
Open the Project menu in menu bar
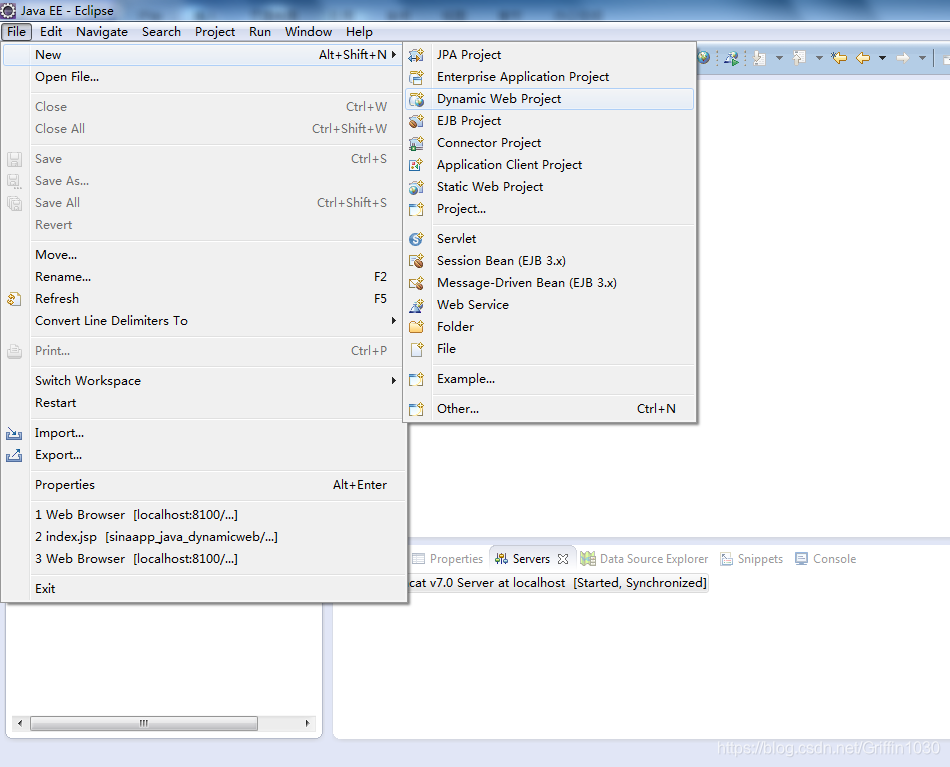(x=214, y=32)
